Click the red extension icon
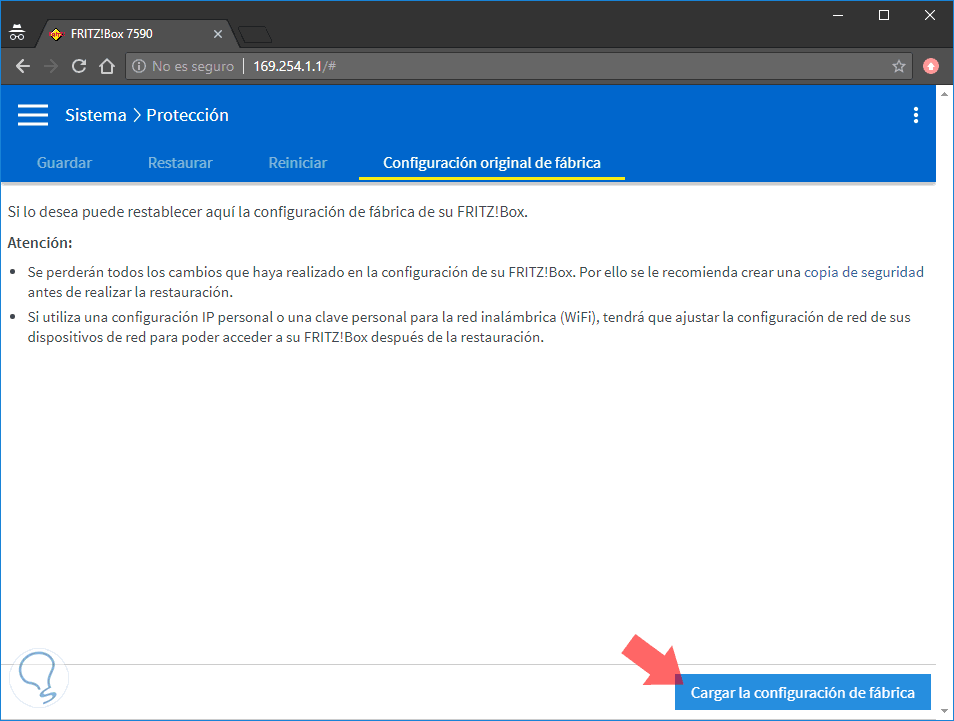This screenshot has height=721, width=954. tap(931, 66)
